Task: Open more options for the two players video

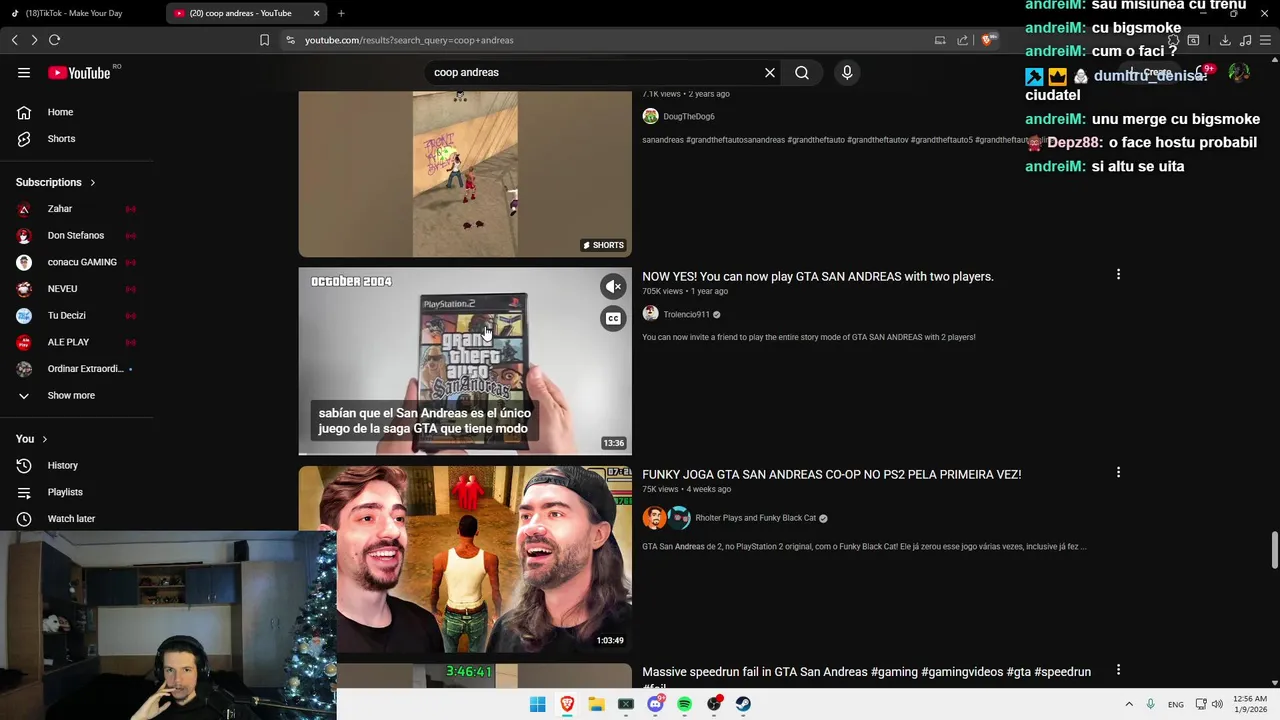Action: (x=1118, y=274)
